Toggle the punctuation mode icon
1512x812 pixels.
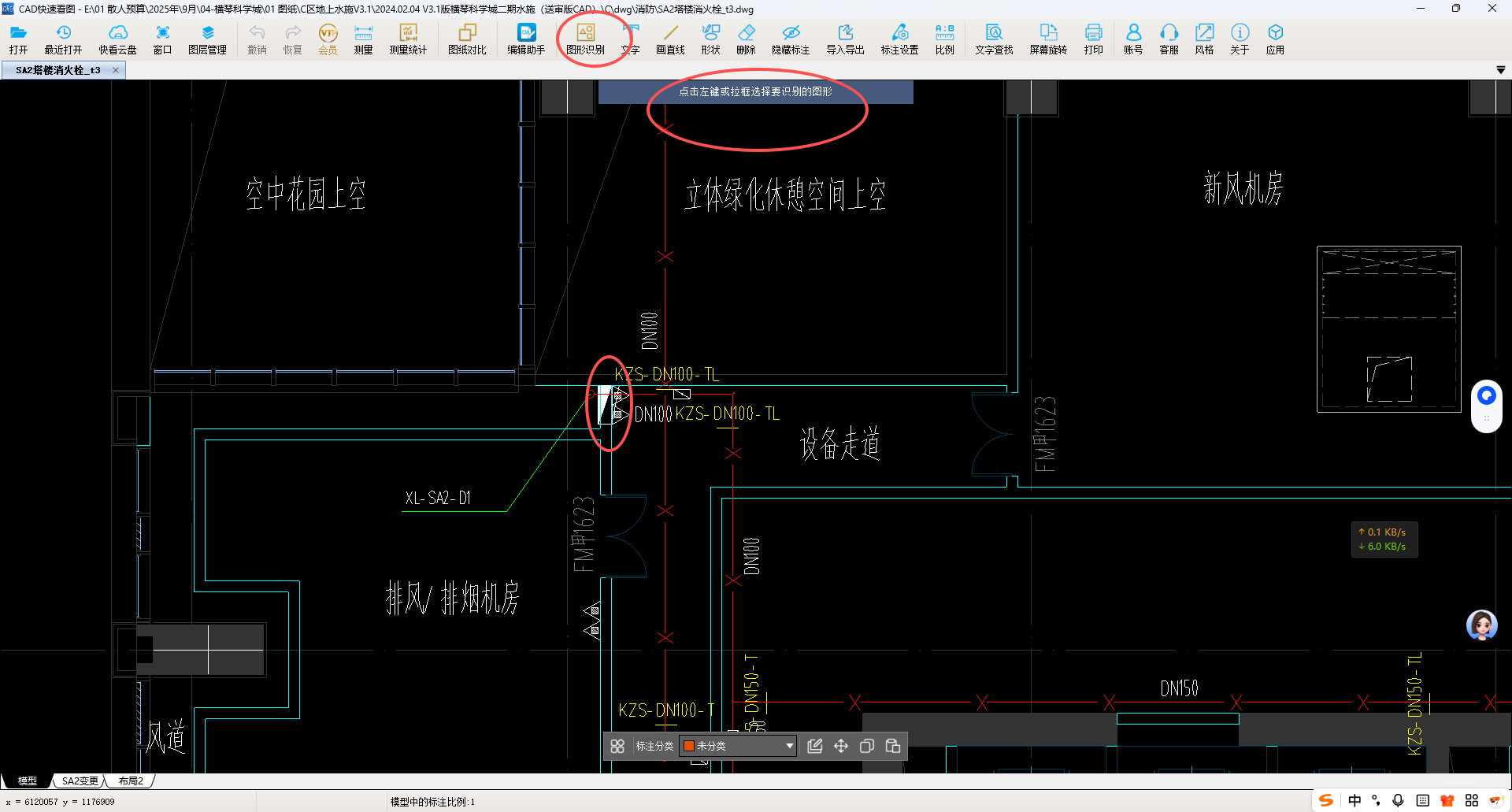click(1377, 800)
